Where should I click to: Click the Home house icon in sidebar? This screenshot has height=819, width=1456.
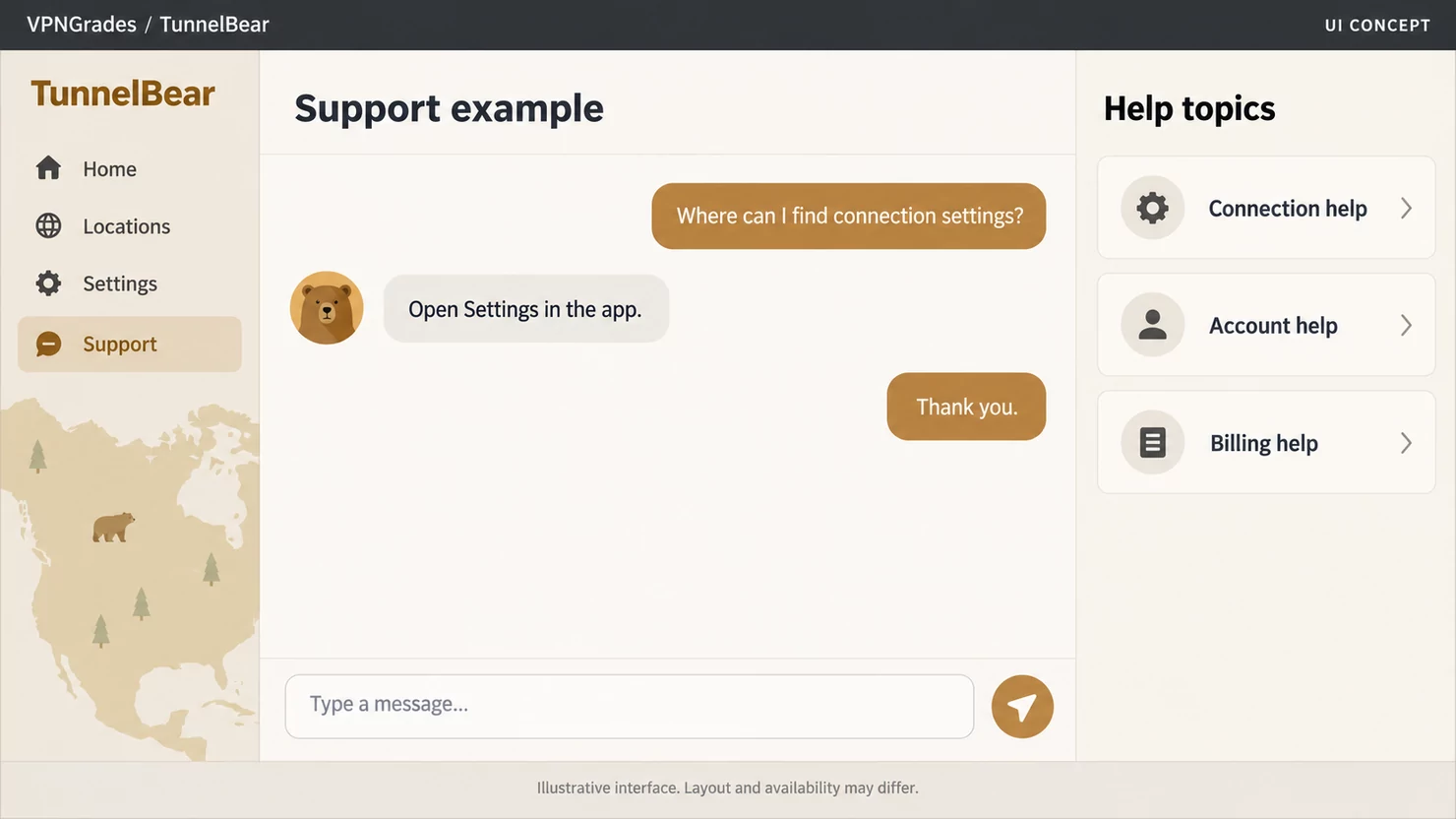(x=48, y=168)
